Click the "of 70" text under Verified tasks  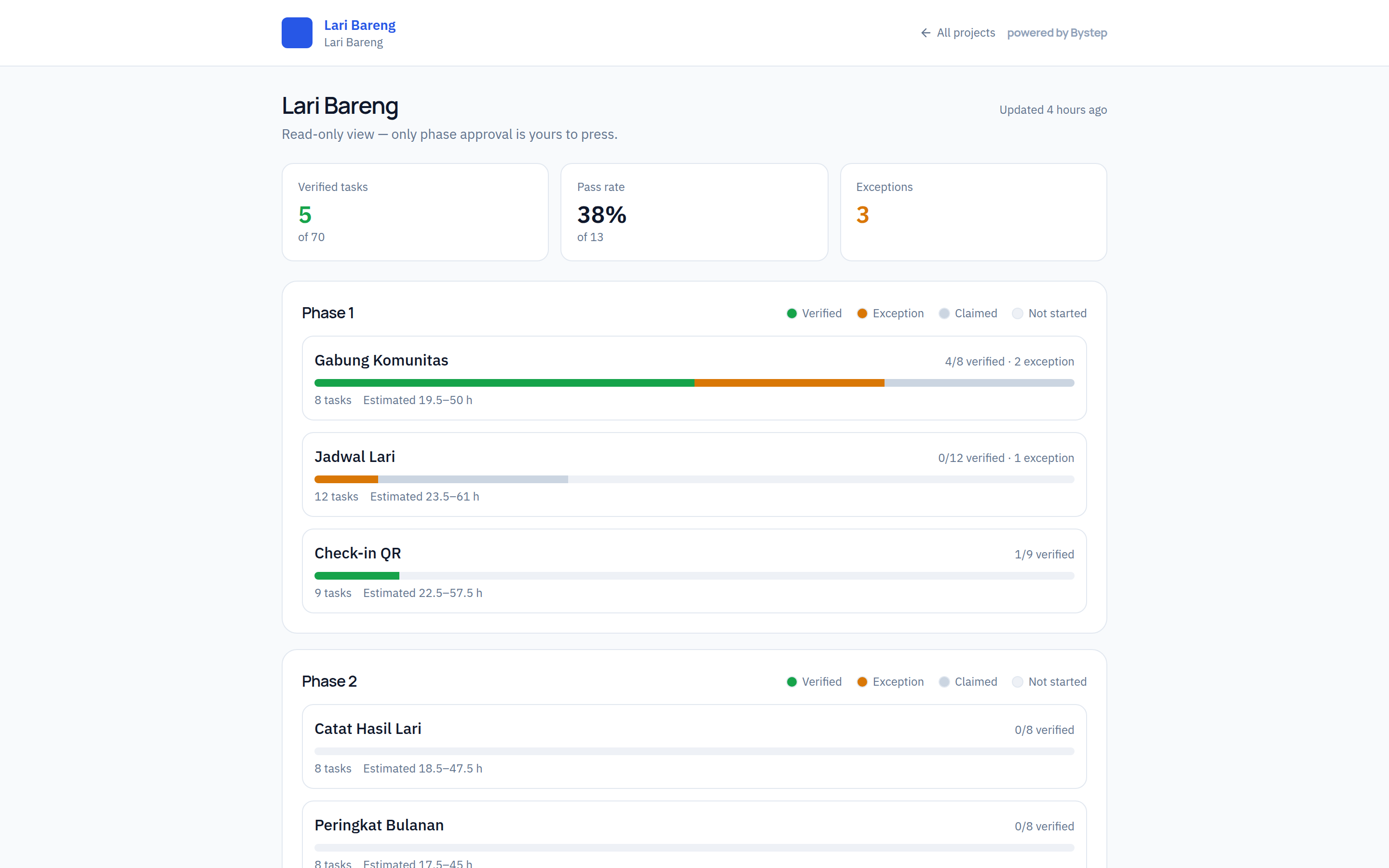pos(311,237)
